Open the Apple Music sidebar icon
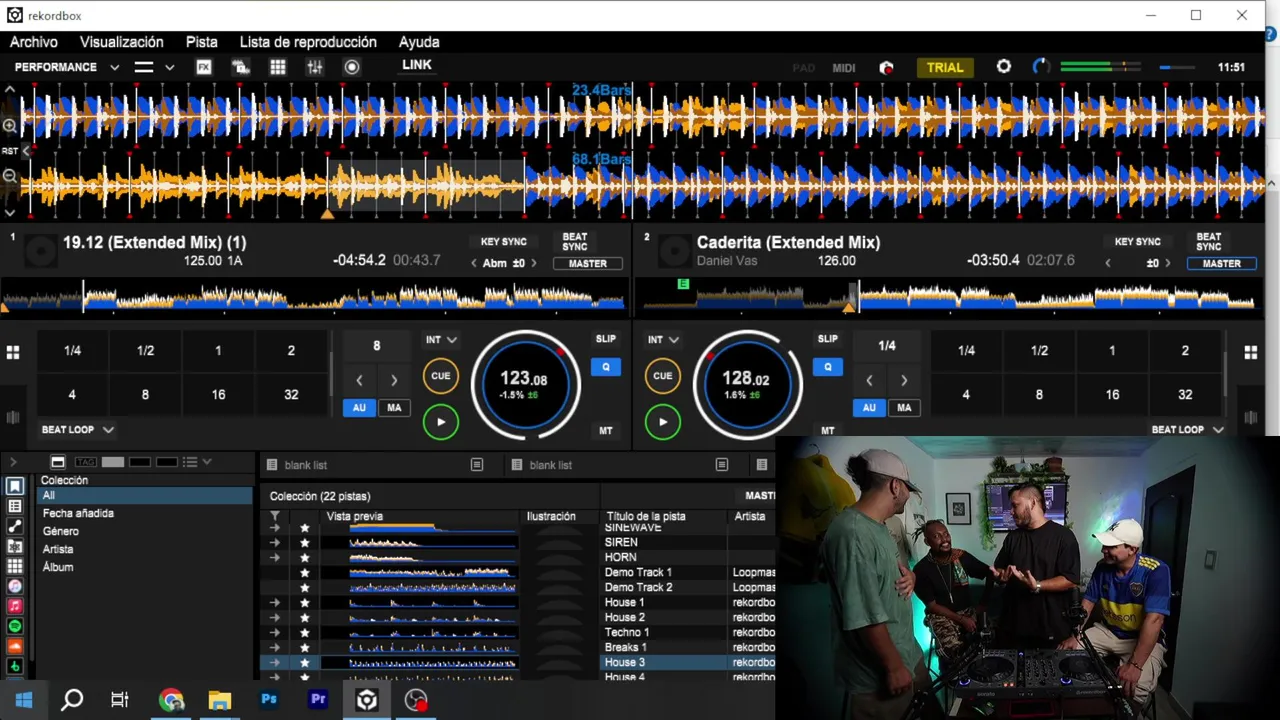Screen dimensions: 1280x720 tap(15, 606)
